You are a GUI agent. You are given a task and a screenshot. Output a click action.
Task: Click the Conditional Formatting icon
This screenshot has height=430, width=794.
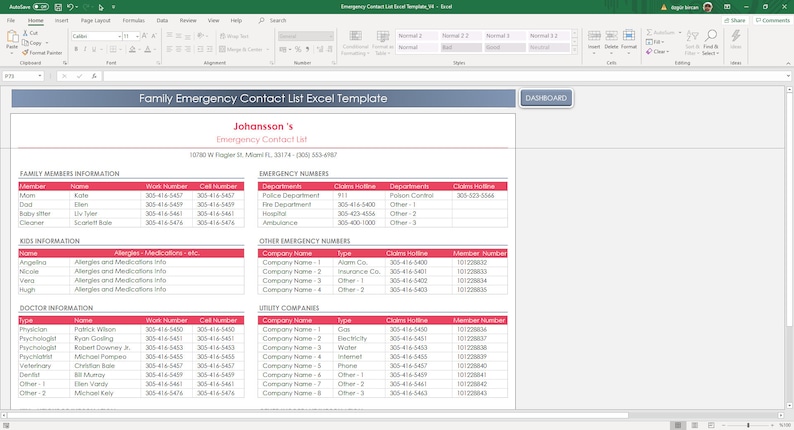click(x=355, y=36)
